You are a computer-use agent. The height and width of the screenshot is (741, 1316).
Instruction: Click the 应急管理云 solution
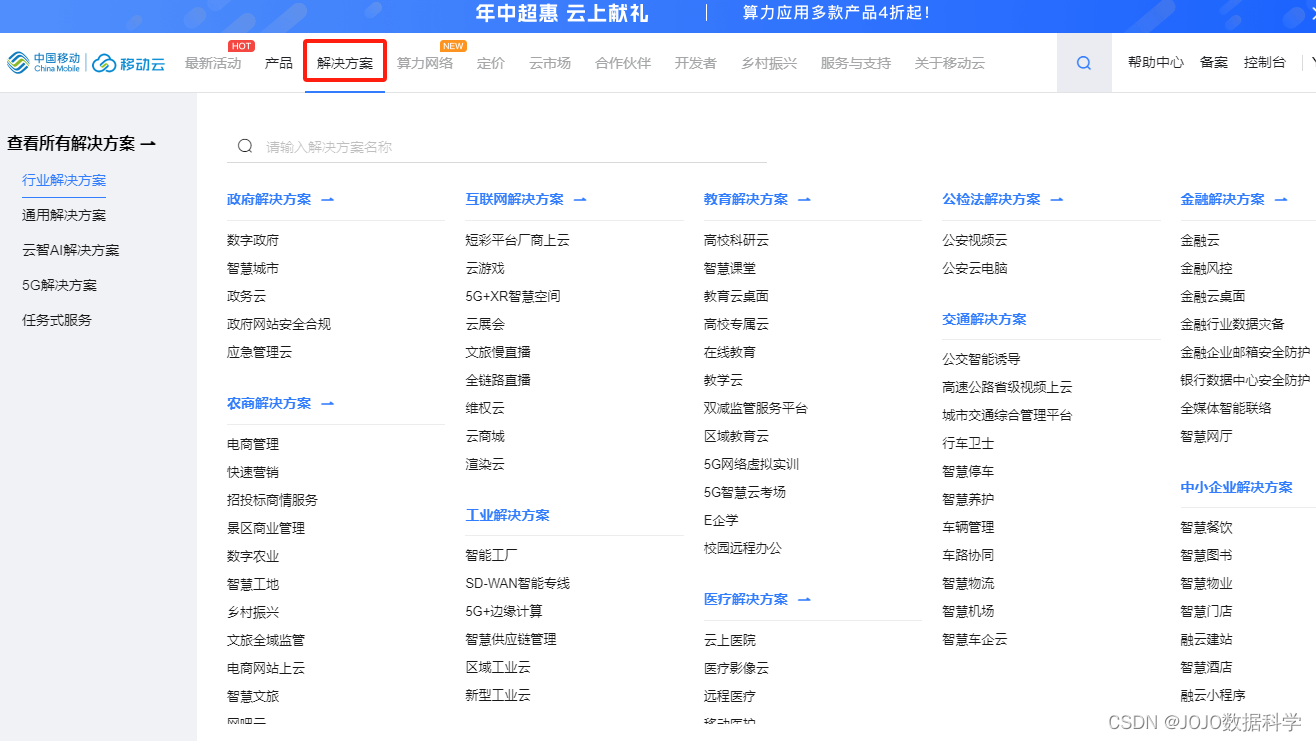coord(260,353)
